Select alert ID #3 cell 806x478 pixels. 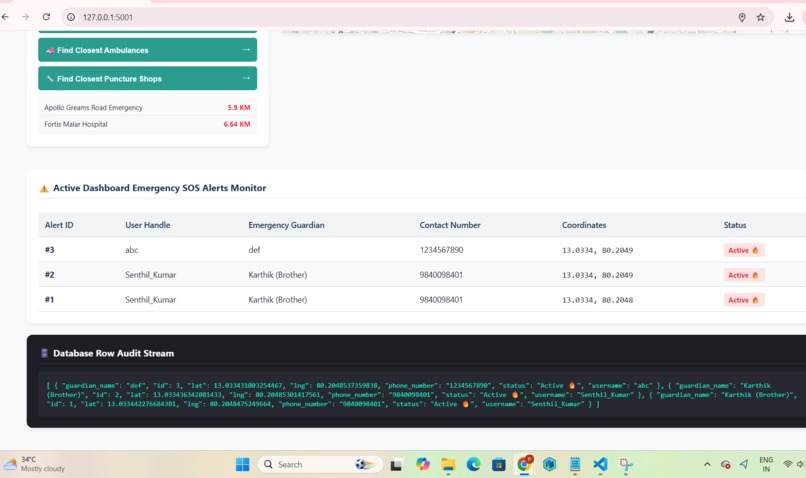(49, 250)
